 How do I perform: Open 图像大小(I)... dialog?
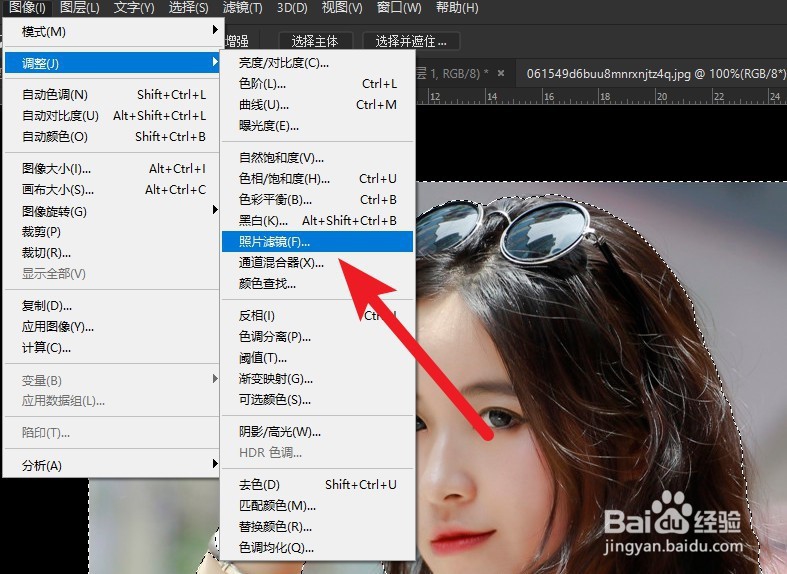coord(111,169)
